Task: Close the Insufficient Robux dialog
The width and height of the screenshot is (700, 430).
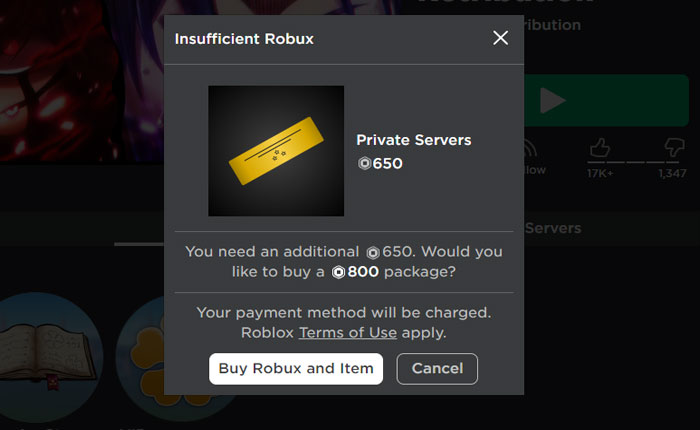Action: tap(501, 38)
